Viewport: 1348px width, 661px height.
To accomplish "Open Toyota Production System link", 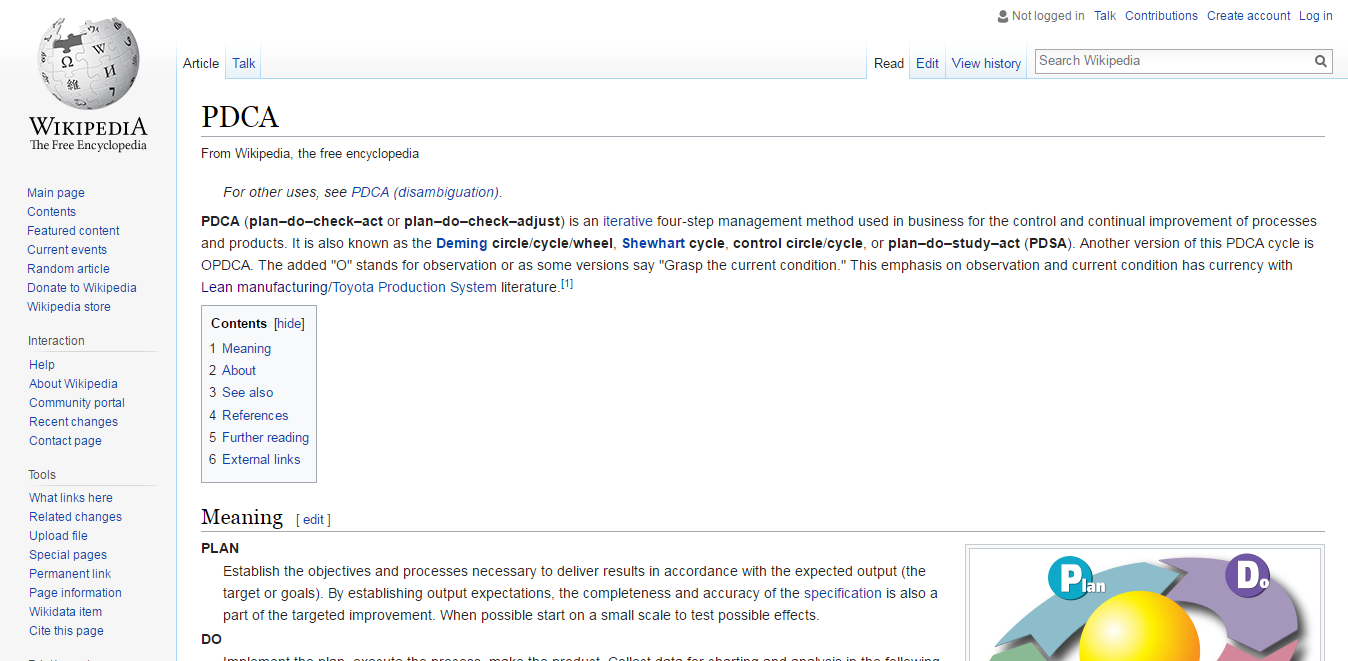I will pos(414,287).
